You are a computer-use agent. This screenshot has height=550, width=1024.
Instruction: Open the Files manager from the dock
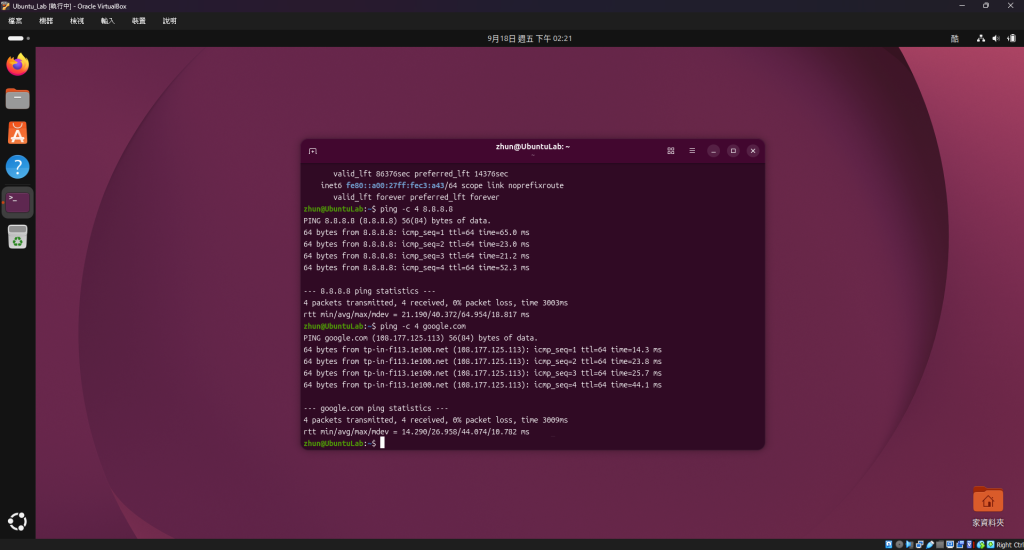coord(18,99)
